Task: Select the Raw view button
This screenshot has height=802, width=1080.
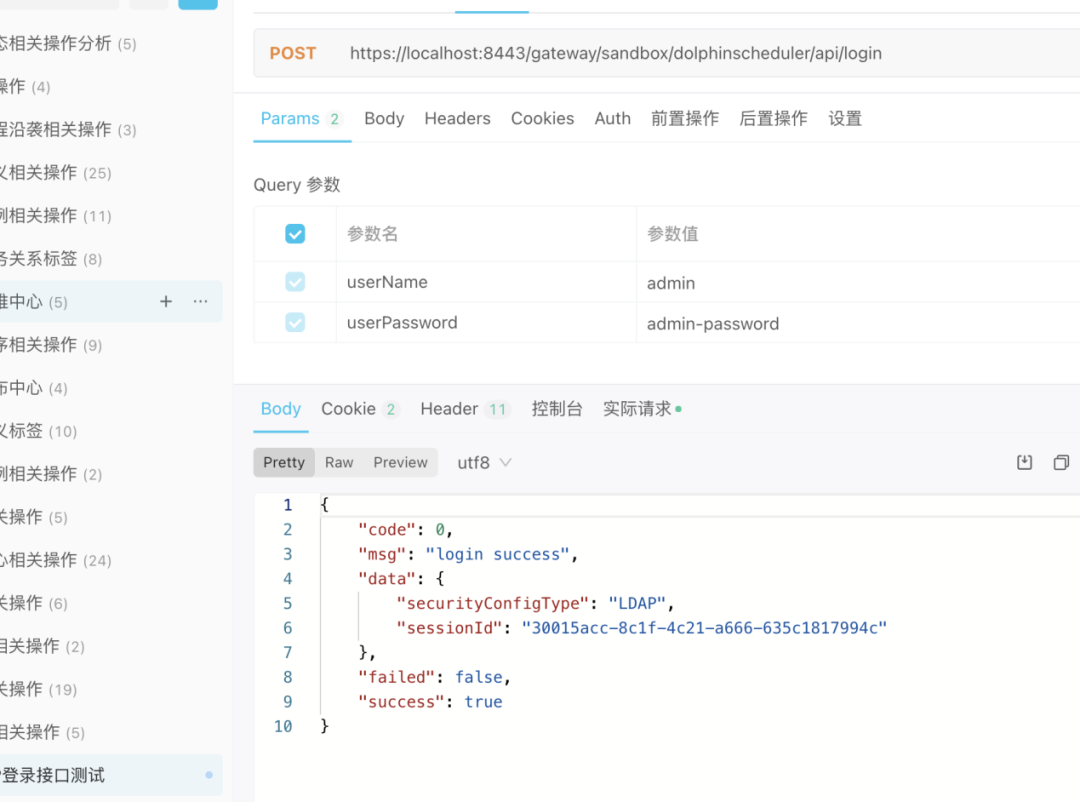Action: coord(339,462)
